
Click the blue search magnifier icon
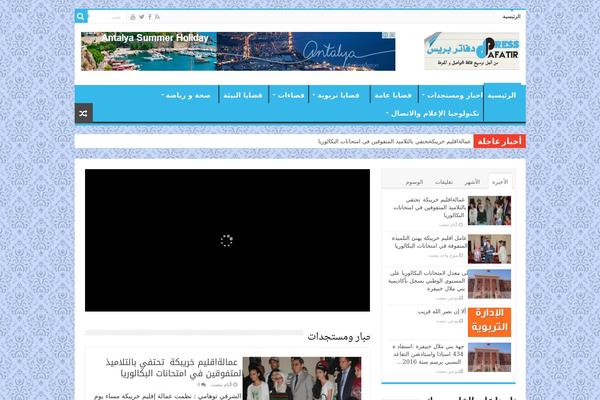[81, 16]
